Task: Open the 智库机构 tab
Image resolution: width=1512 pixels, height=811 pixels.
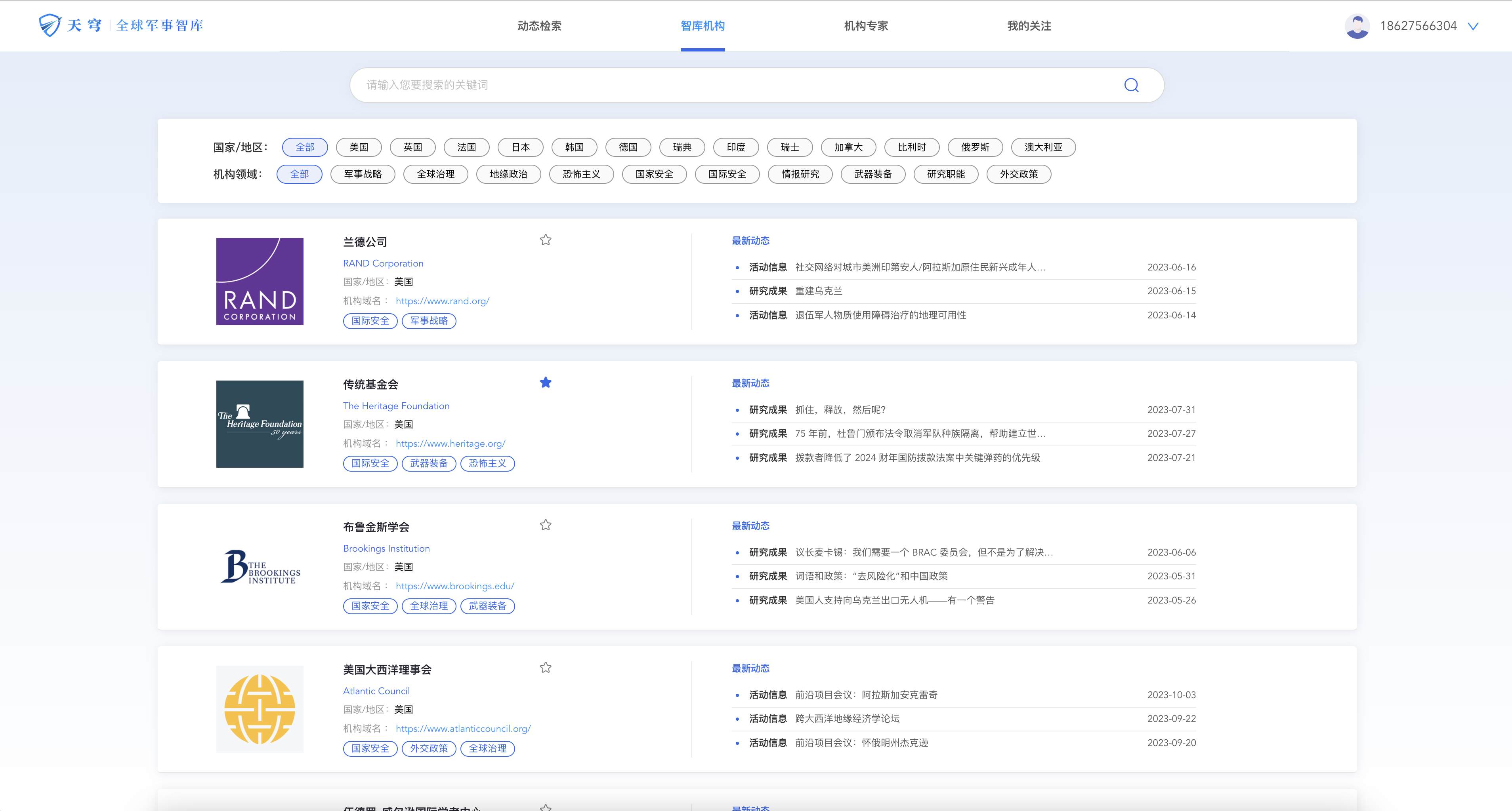Action: click(703, 26)
